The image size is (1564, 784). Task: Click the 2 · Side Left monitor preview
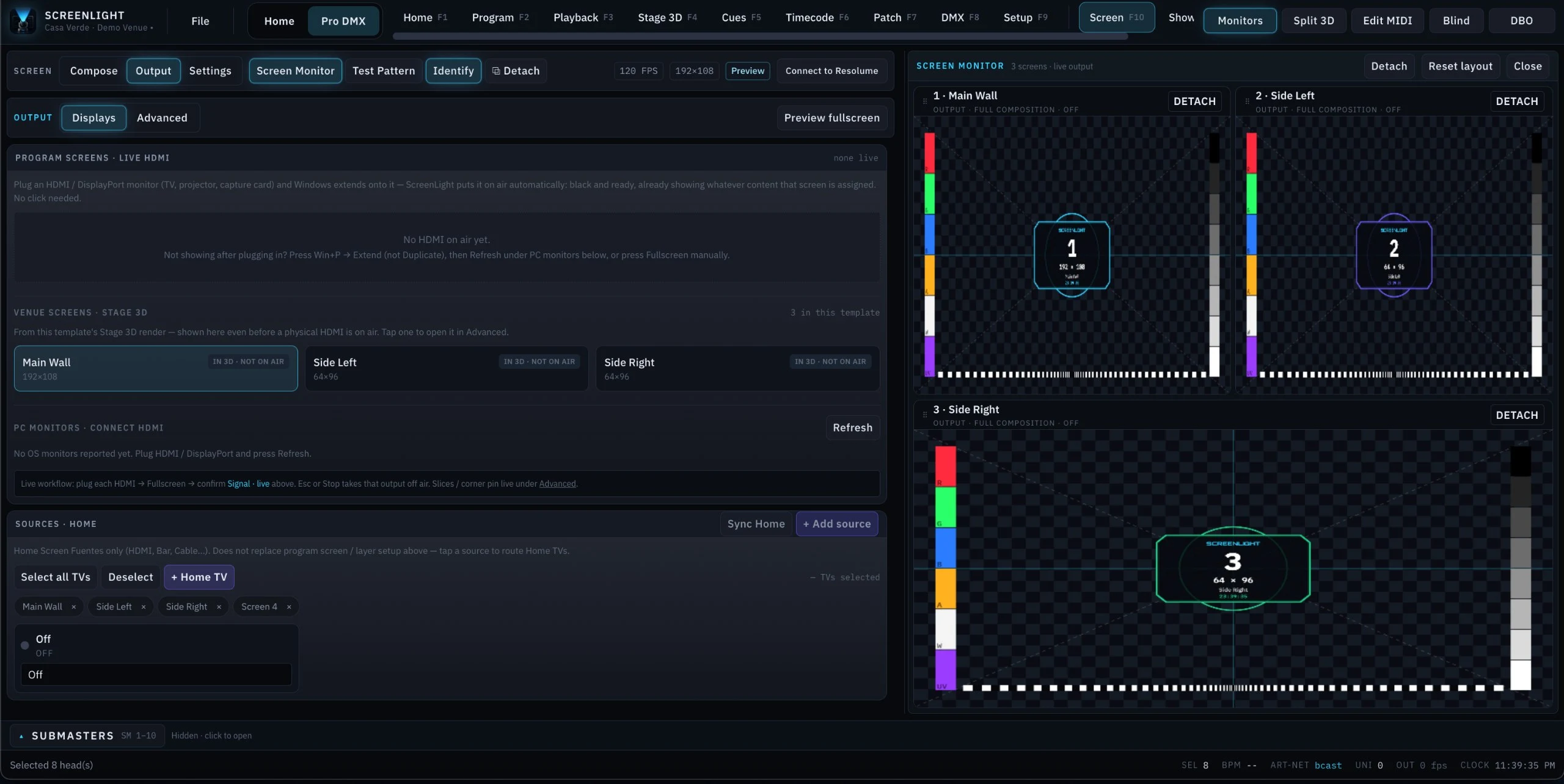click(x=1394, y=255)
